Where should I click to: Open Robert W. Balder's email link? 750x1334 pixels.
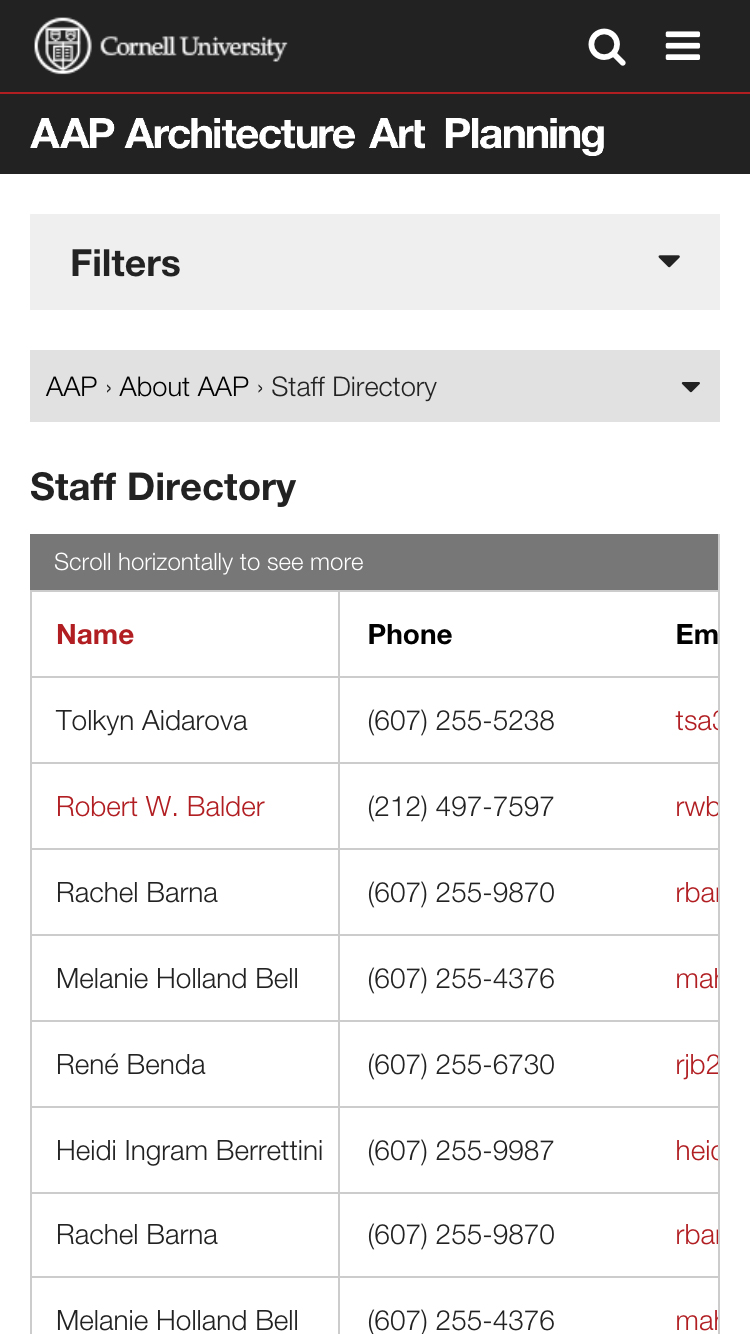(697, 807)
